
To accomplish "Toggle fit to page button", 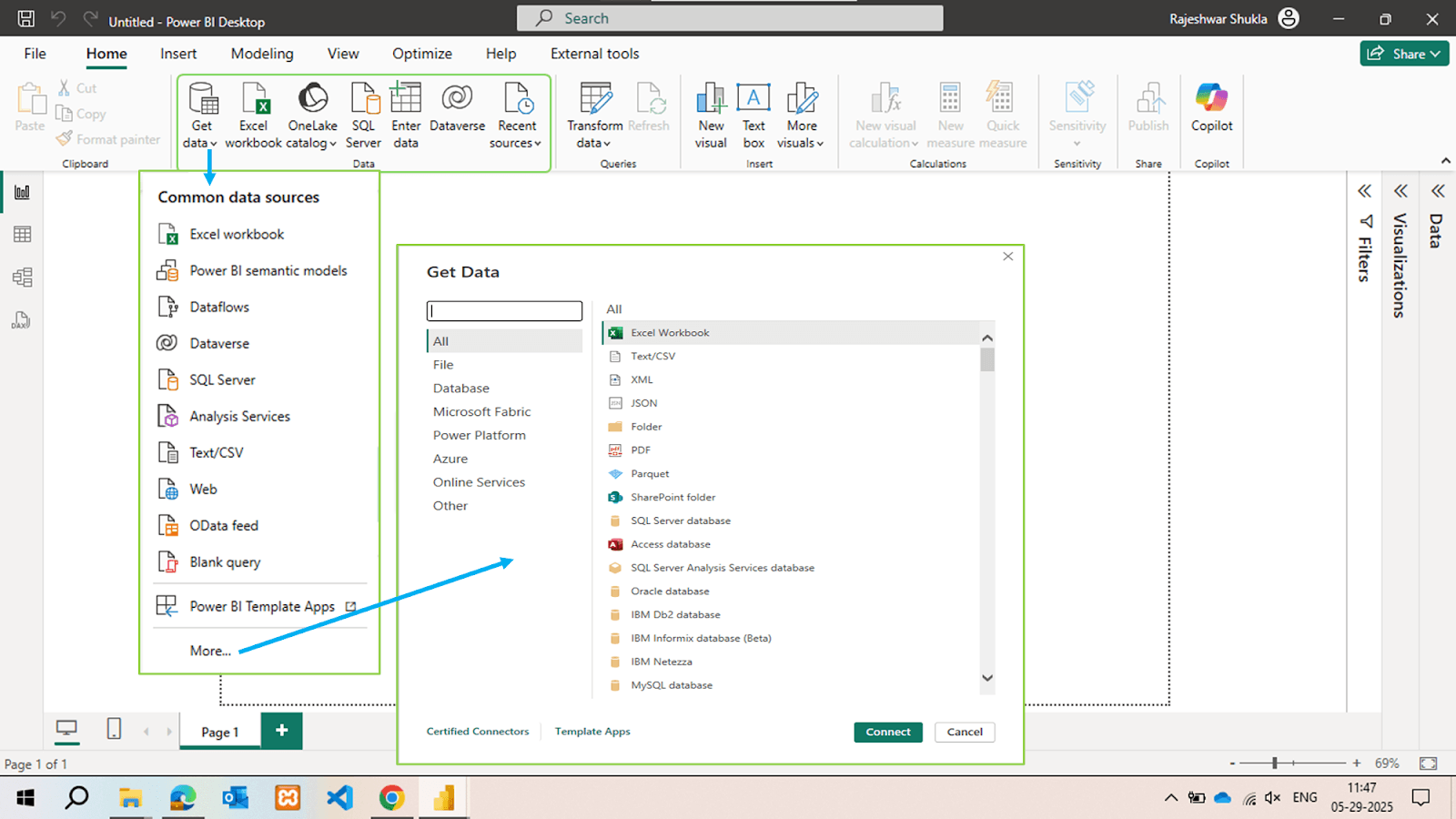I will tap(1428, 763).
